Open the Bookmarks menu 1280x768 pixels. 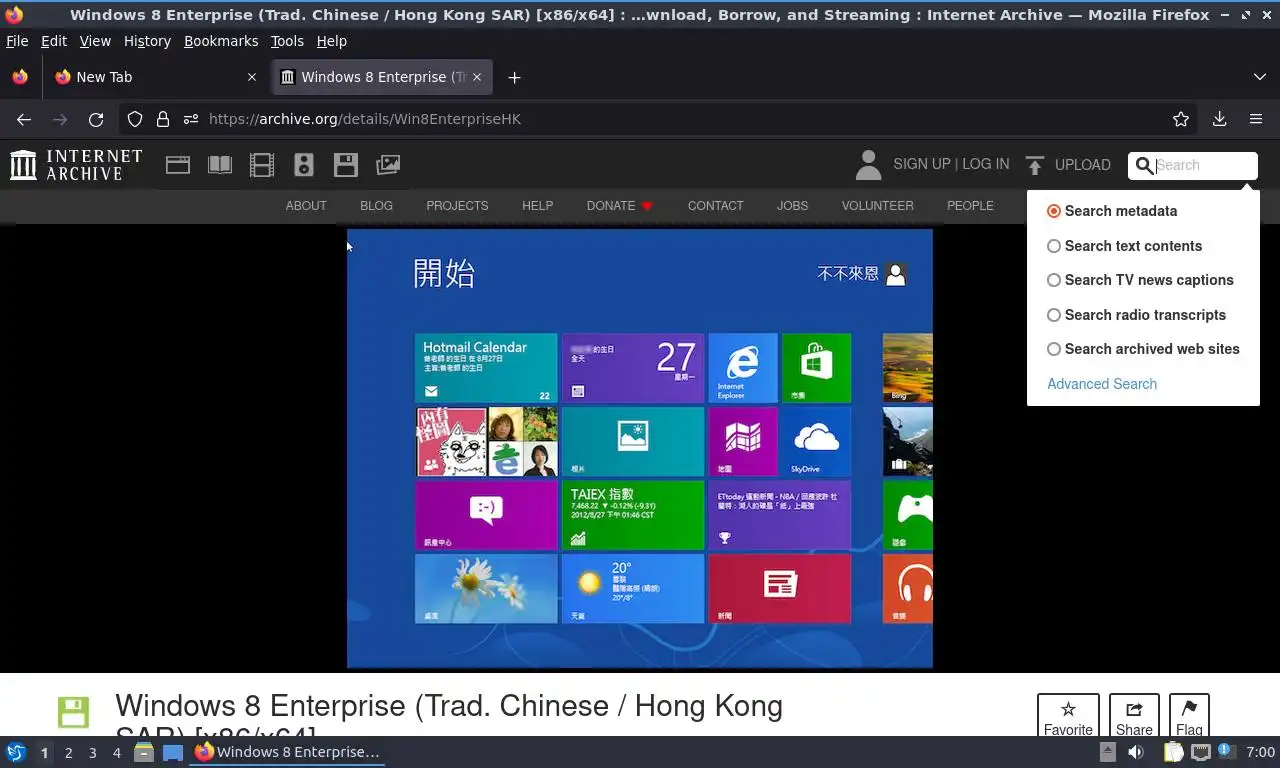[221, 41]
